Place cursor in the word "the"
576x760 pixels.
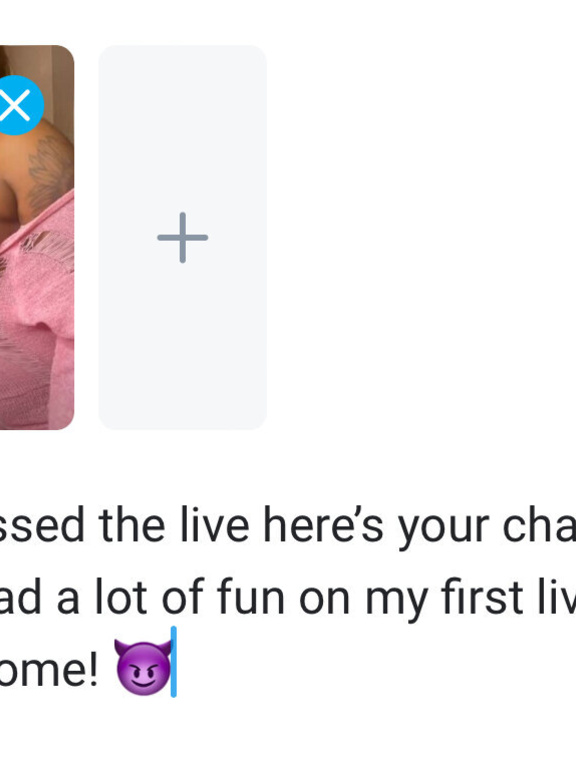click(131, 526)
